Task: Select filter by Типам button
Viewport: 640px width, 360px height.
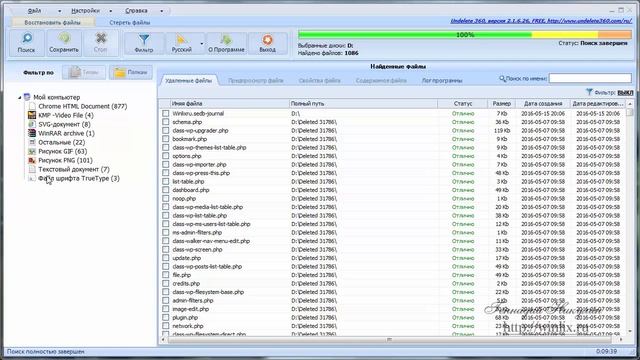Action: pyautogui.click(x=84, y=73)
